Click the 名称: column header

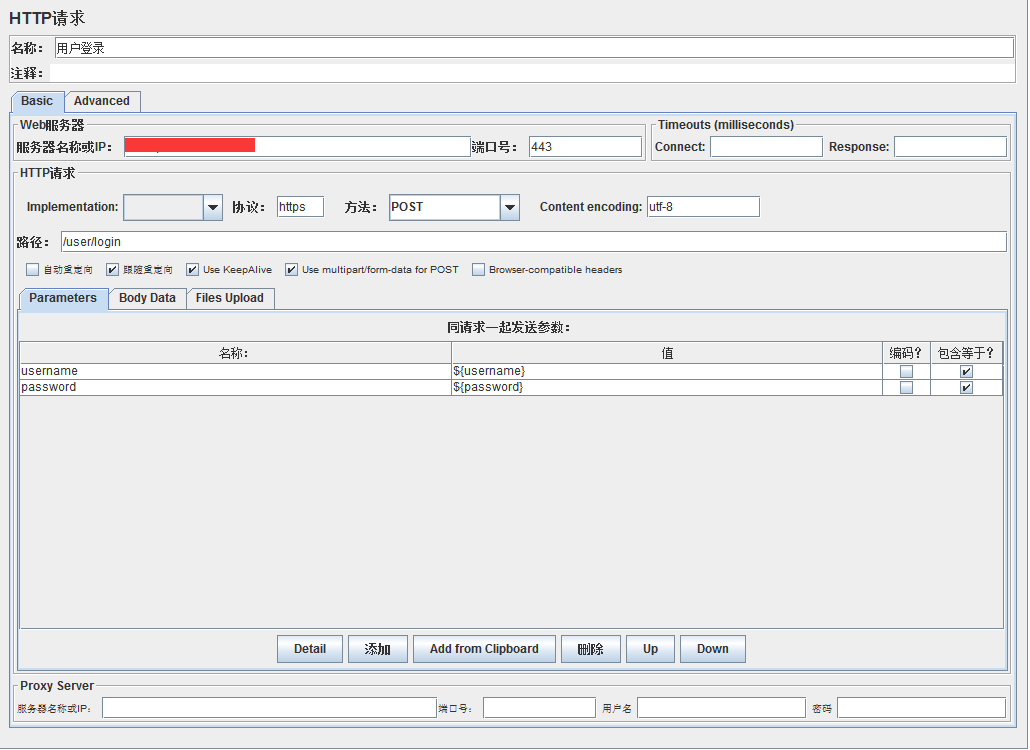click(235, 353)
